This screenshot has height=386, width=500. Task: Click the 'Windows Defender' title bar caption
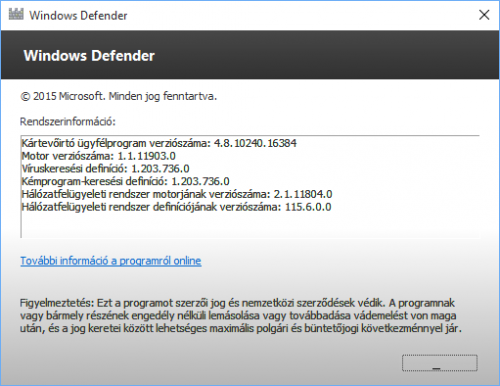78,15
